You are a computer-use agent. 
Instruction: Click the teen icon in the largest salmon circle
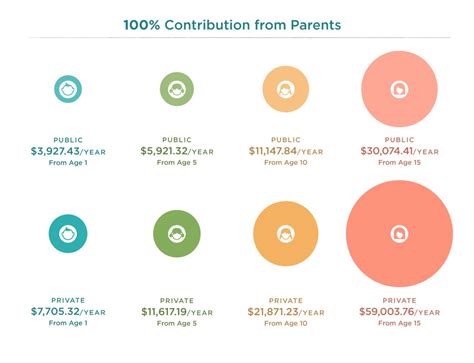tap(399, 234)
